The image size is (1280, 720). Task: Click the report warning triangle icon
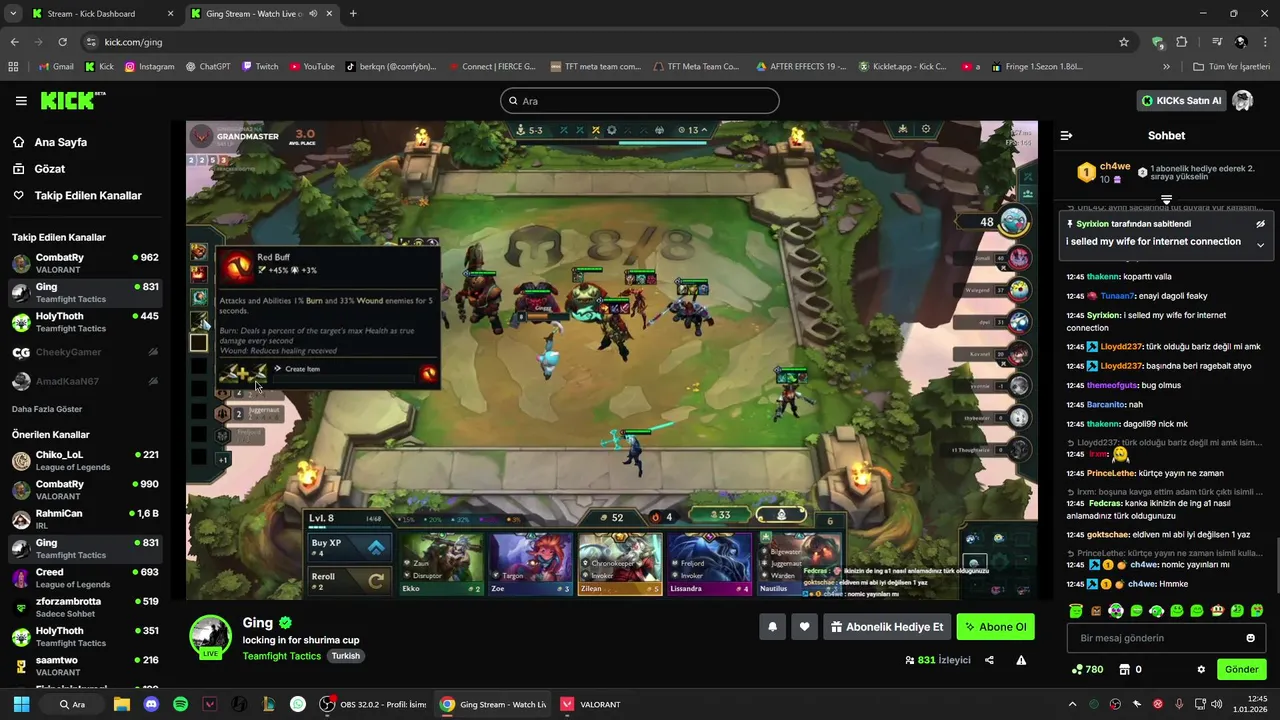pos(1021,660)
